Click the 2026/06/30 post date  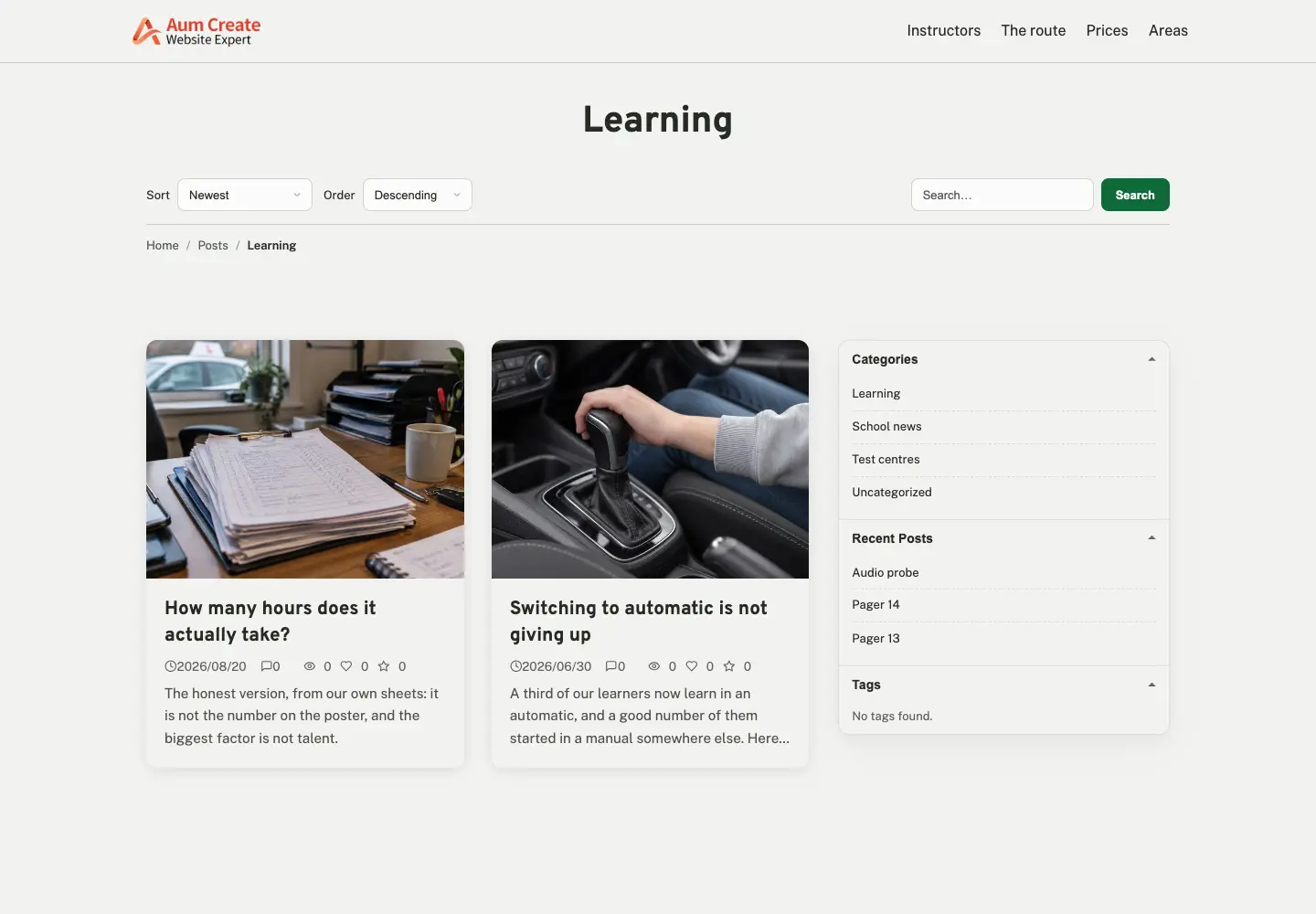click(x=557, y=666)
